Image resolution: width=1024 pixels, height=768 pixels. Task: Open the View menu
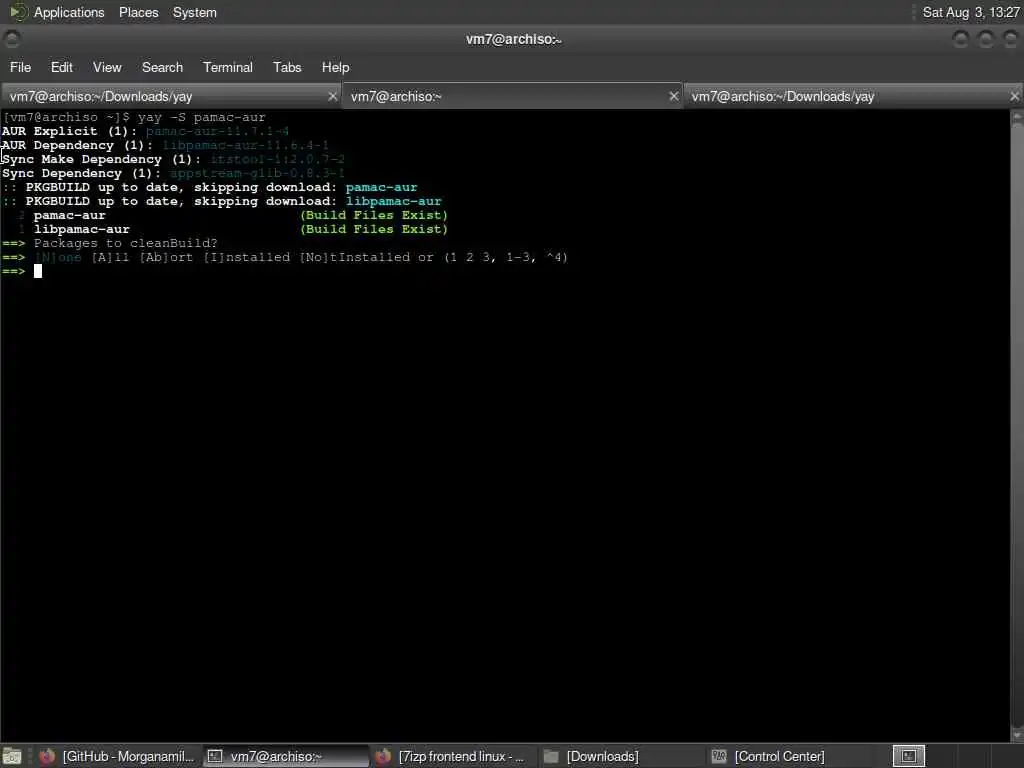click(x=107, y=67)
